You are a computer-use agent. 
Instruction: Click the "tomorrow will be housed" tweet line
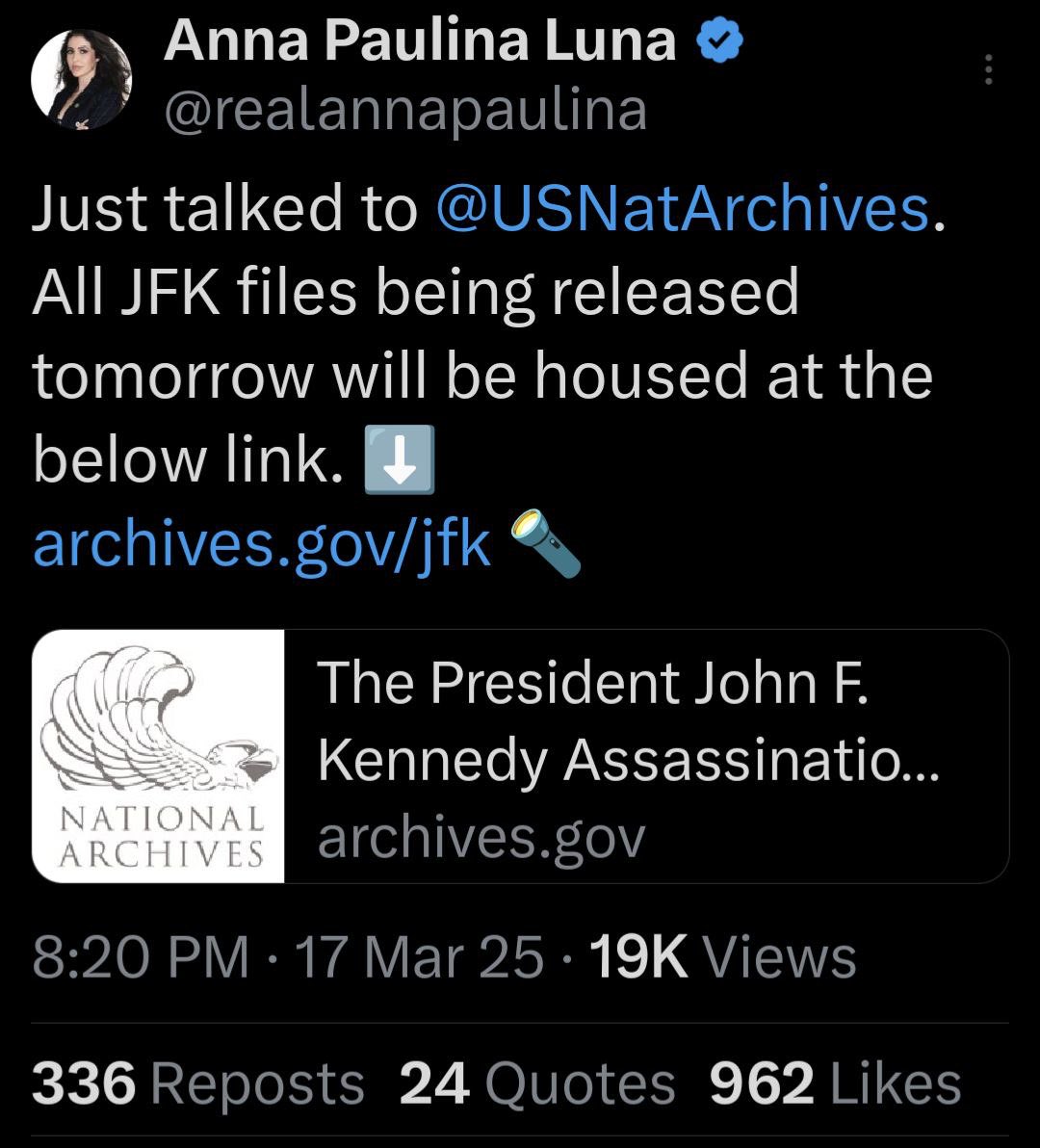[481, 376]
